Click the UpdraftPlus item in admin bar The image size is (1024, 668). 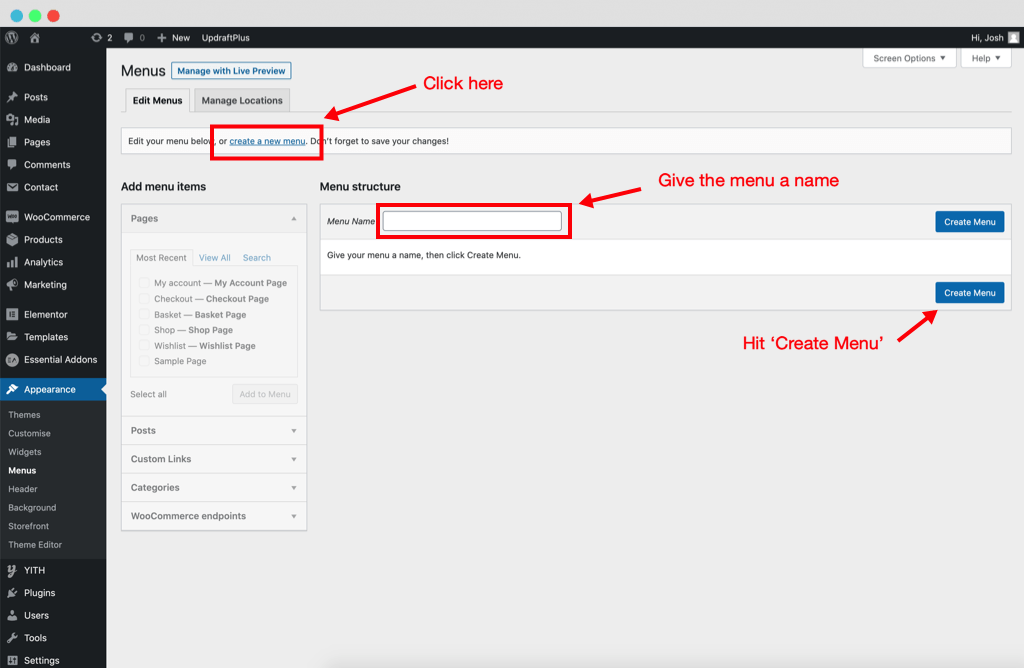pos(228,37)
